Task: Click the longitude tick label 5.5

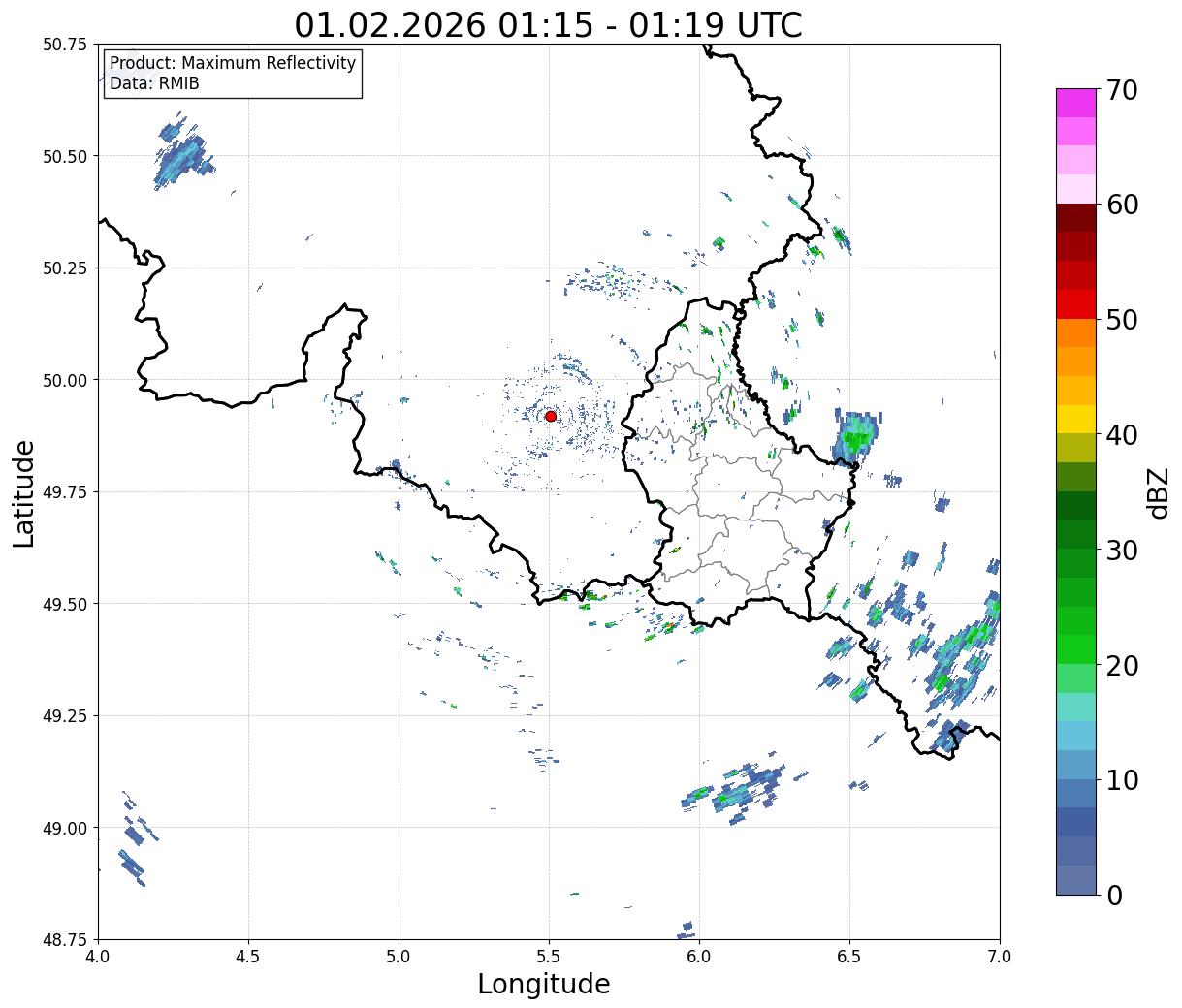Action: click(x=549, y=957)
